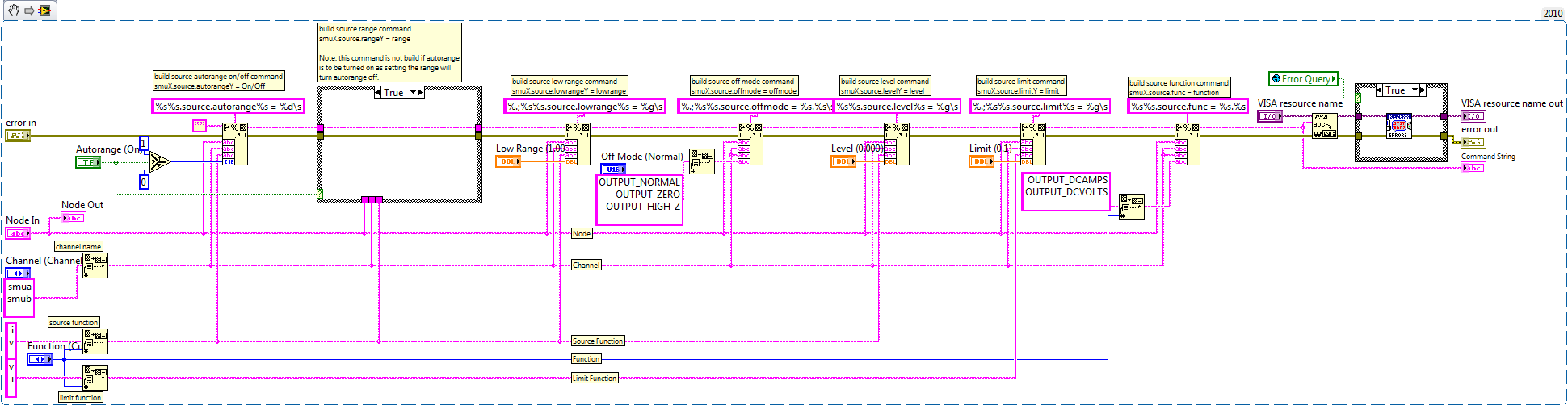Select the error in cluster terminal

18,136
